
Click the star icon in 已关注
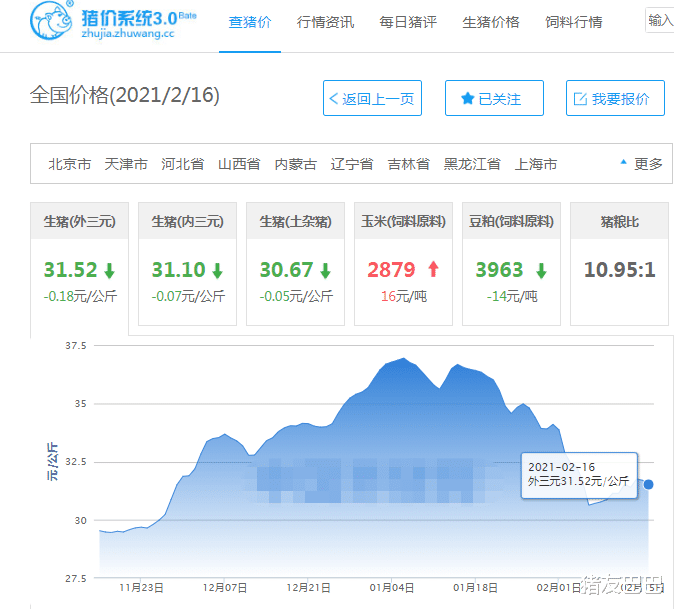tap(468, 99)
